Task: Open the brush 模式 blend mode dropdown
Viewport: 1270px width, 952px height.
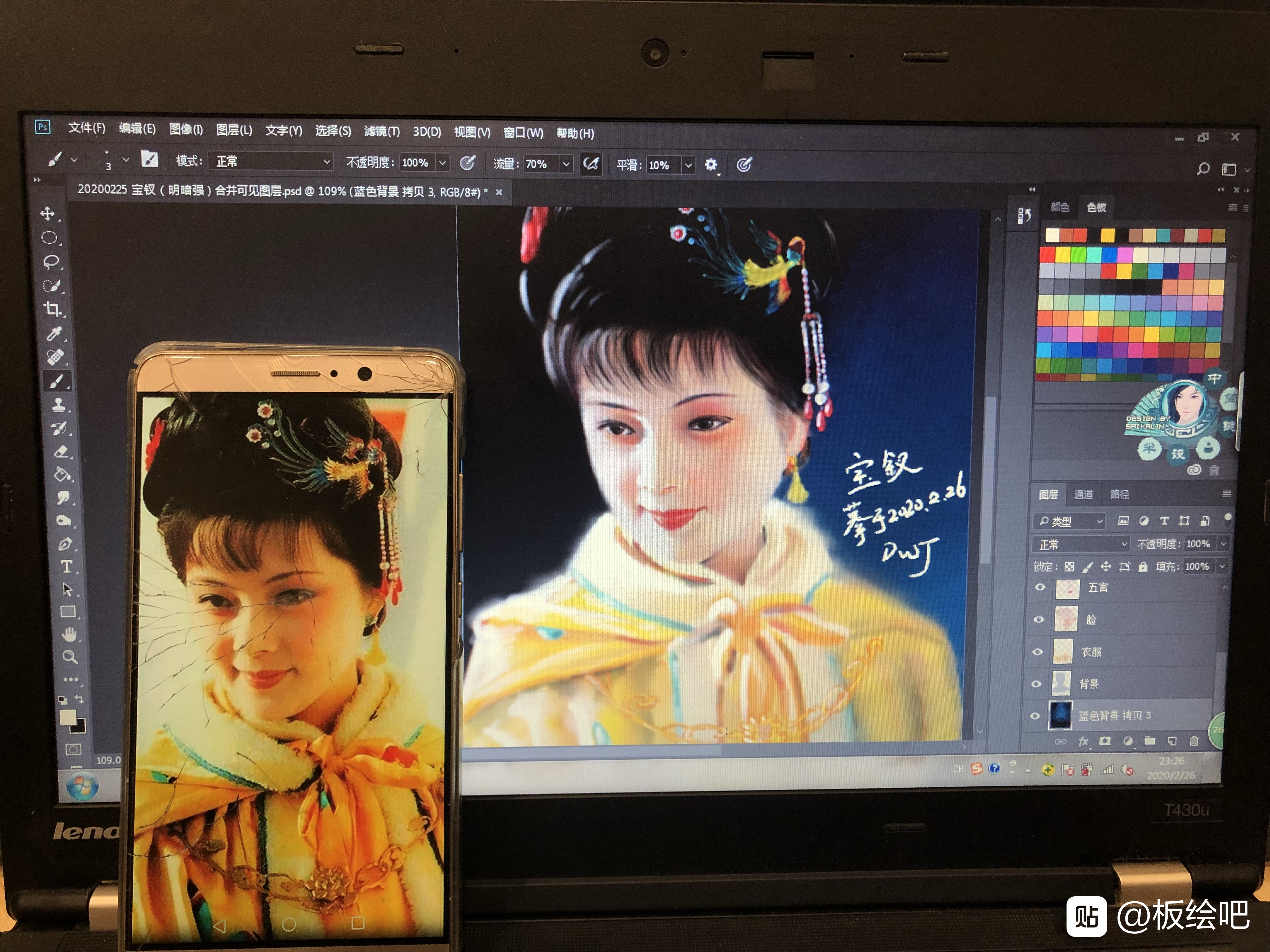Action: click(x=271, y=161)
